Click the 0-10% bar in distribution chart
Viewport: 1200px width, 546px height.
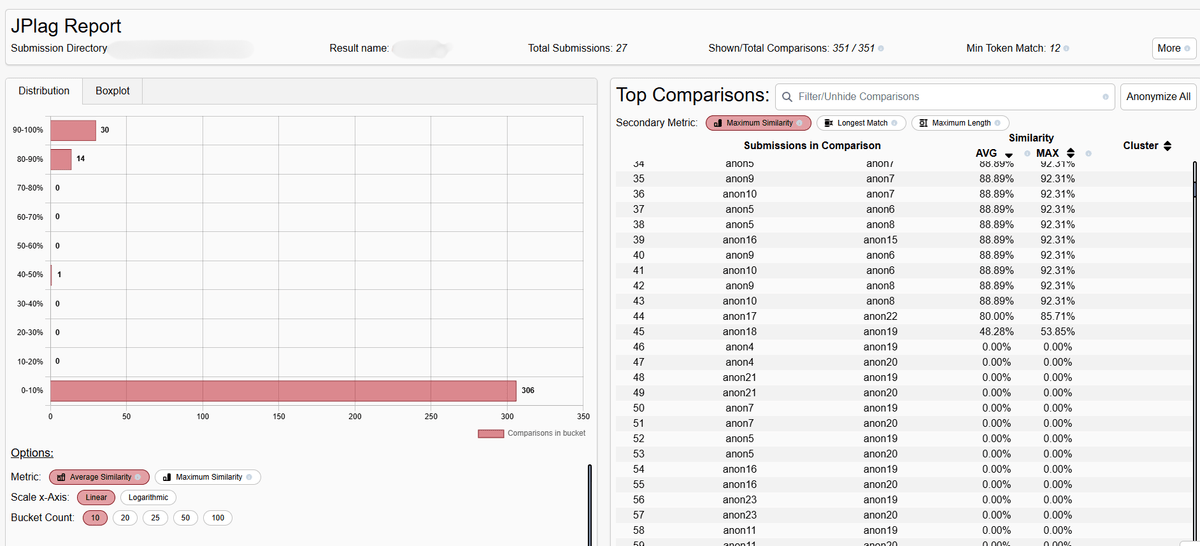click(283, 390)
